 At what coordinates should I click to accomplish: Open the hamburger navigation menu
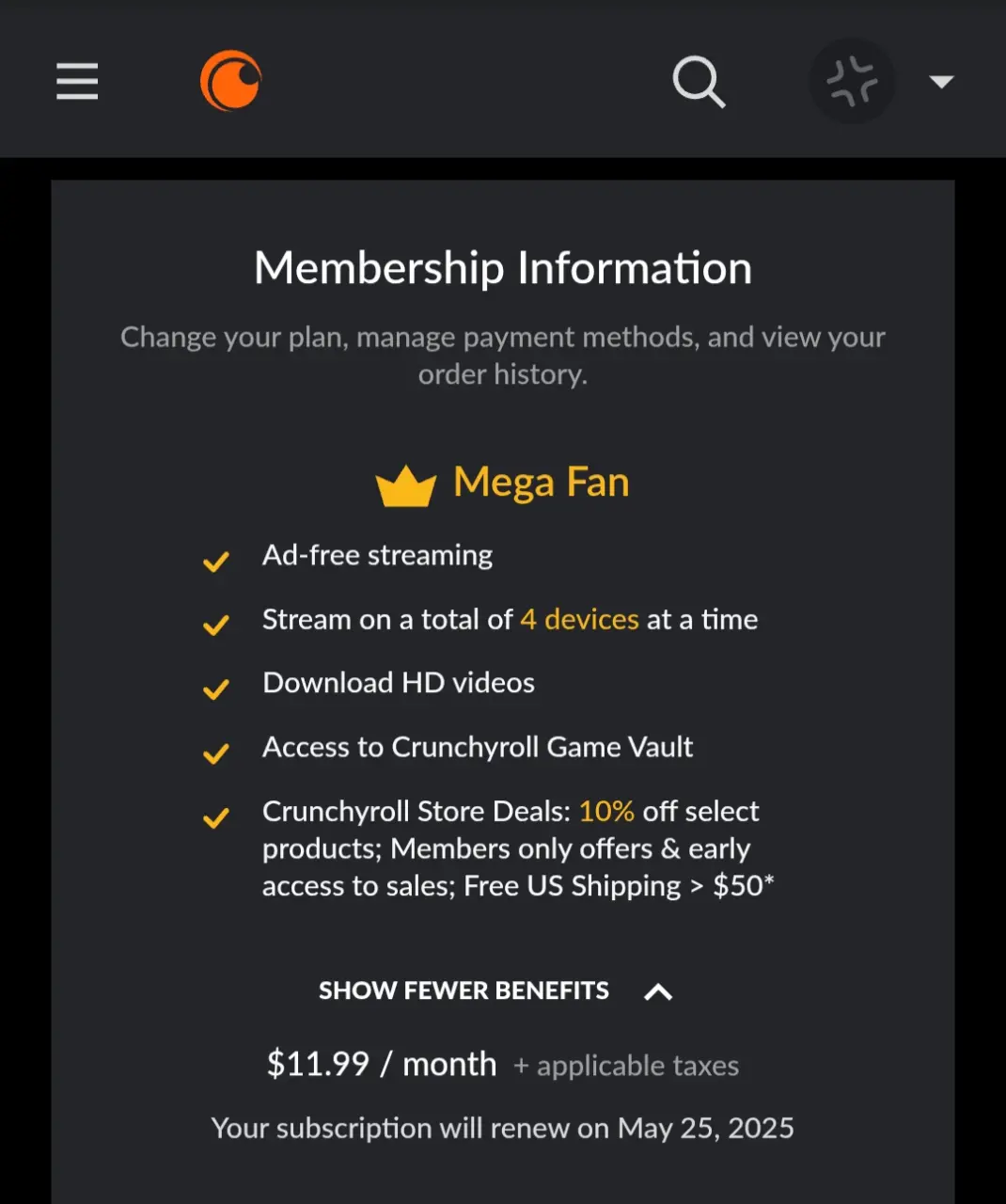coord(77,81)
